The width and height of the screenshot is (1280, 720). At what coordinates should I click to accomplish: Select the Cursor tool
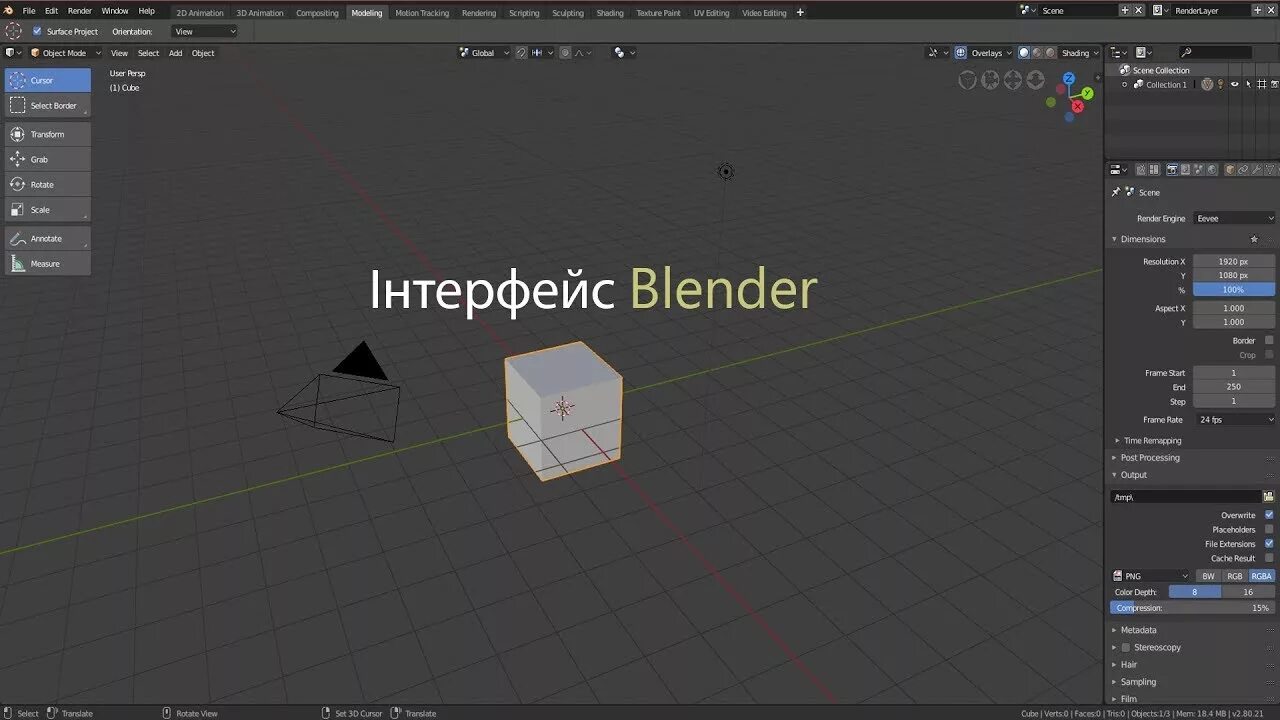click(47, 80)
